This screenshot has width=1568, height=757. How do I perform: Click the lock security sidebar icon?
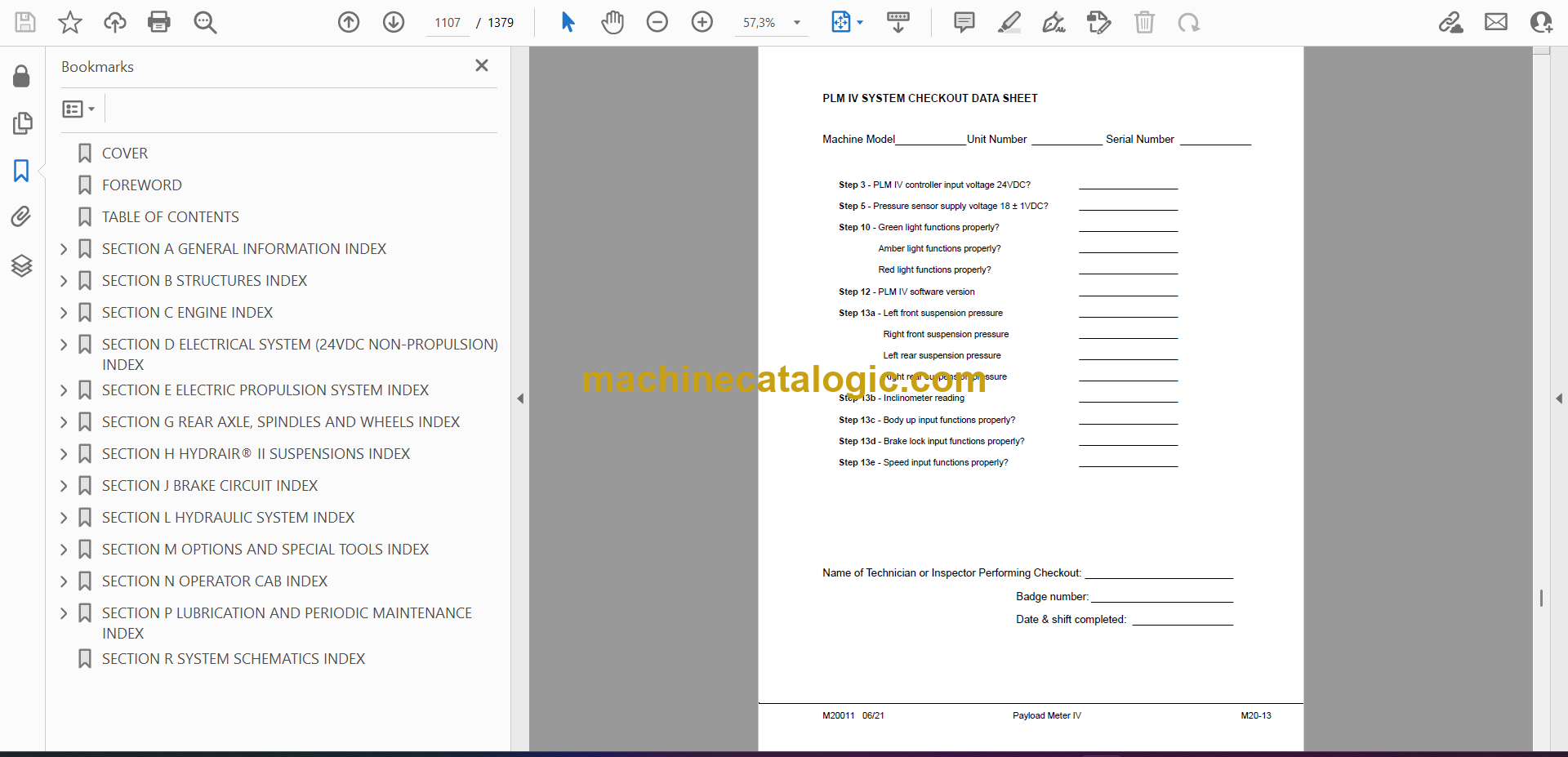(22, 76)
